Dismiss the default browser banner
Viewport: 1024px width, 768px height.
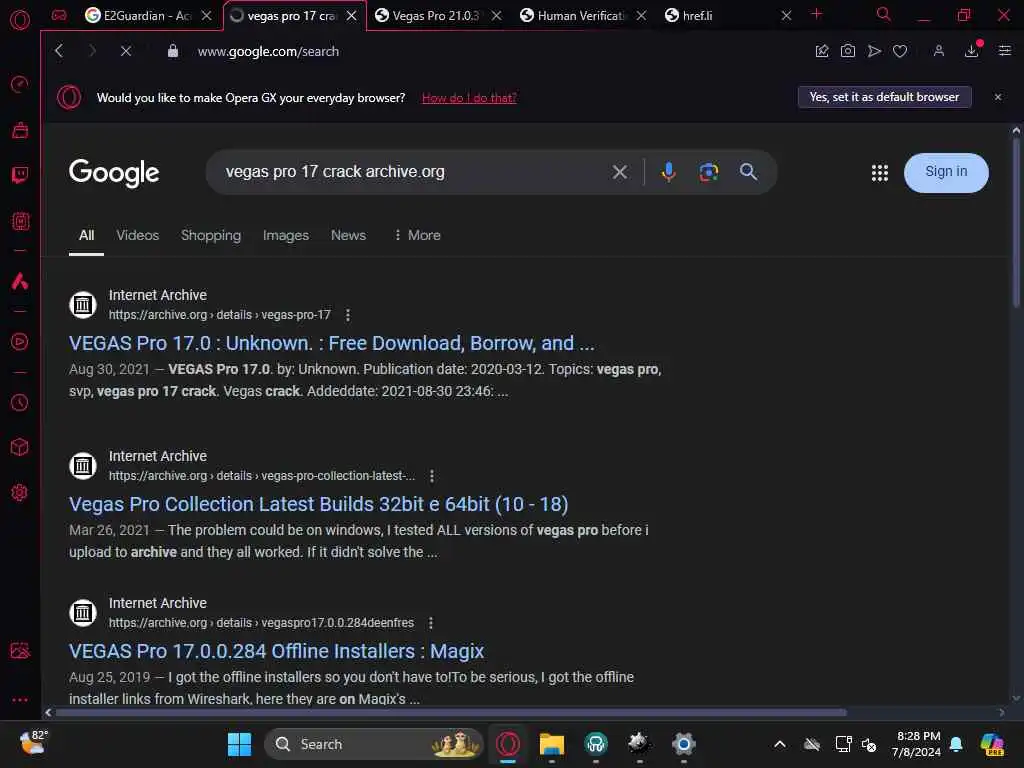coord(998,97)
